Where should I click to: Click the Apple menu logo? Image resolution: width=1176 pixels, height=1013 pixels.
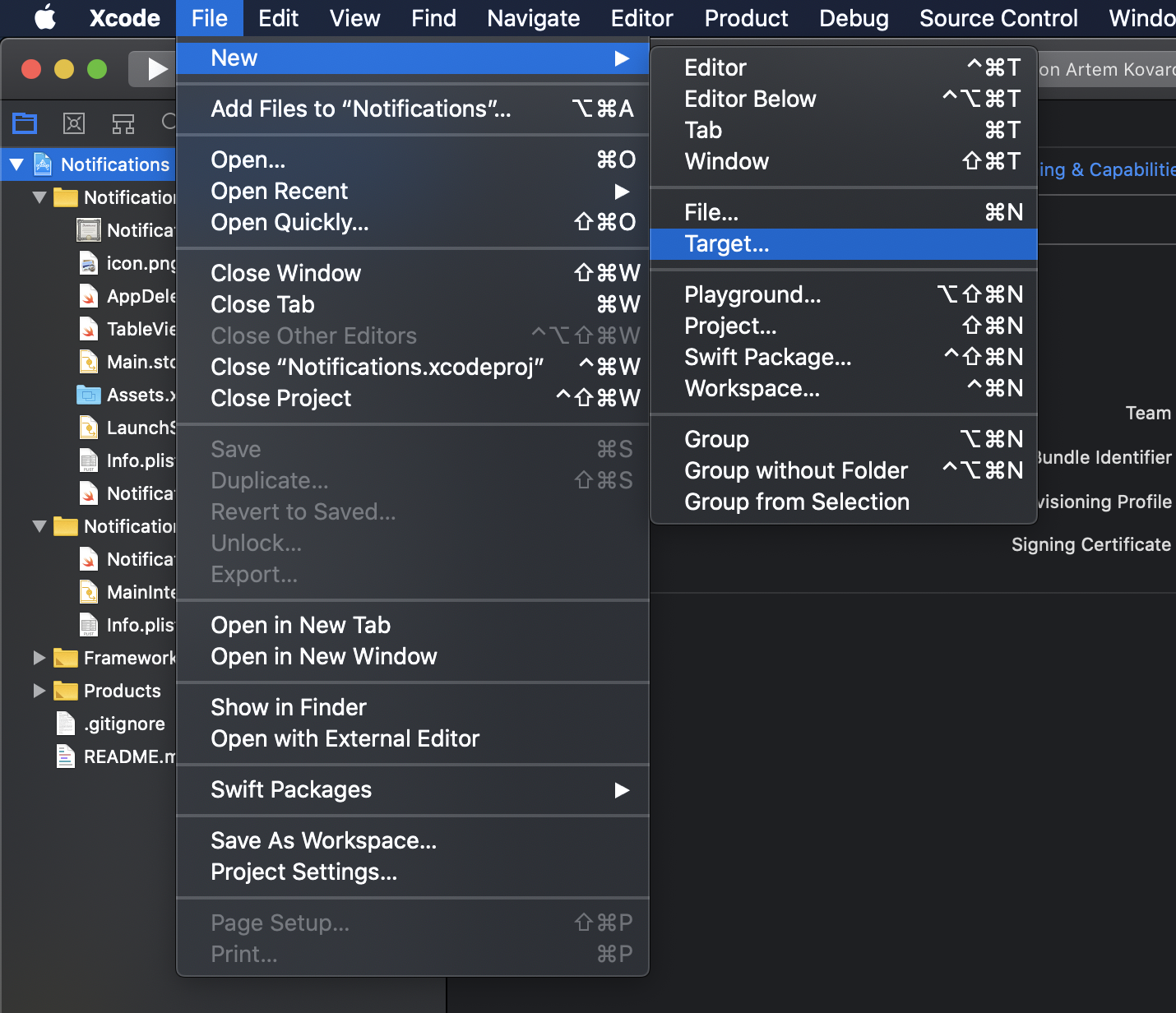45,18
